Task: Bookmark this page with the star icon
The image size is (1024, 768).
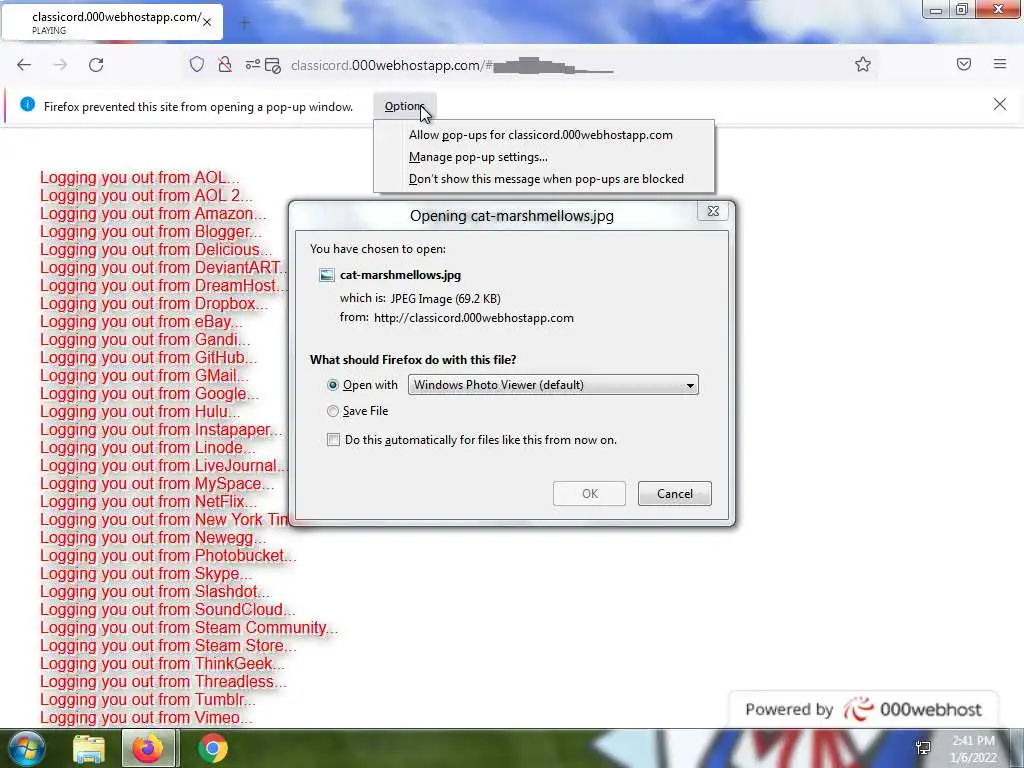Action: pos(863,64)
